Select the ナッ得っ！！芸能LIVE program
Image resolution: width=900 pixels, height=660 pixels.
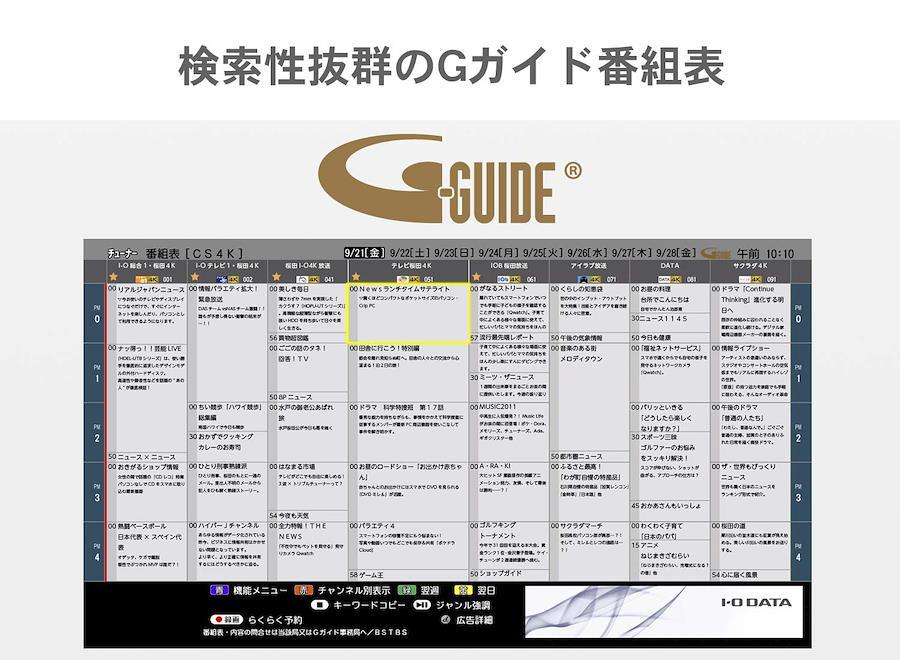[x=147, y=398]
